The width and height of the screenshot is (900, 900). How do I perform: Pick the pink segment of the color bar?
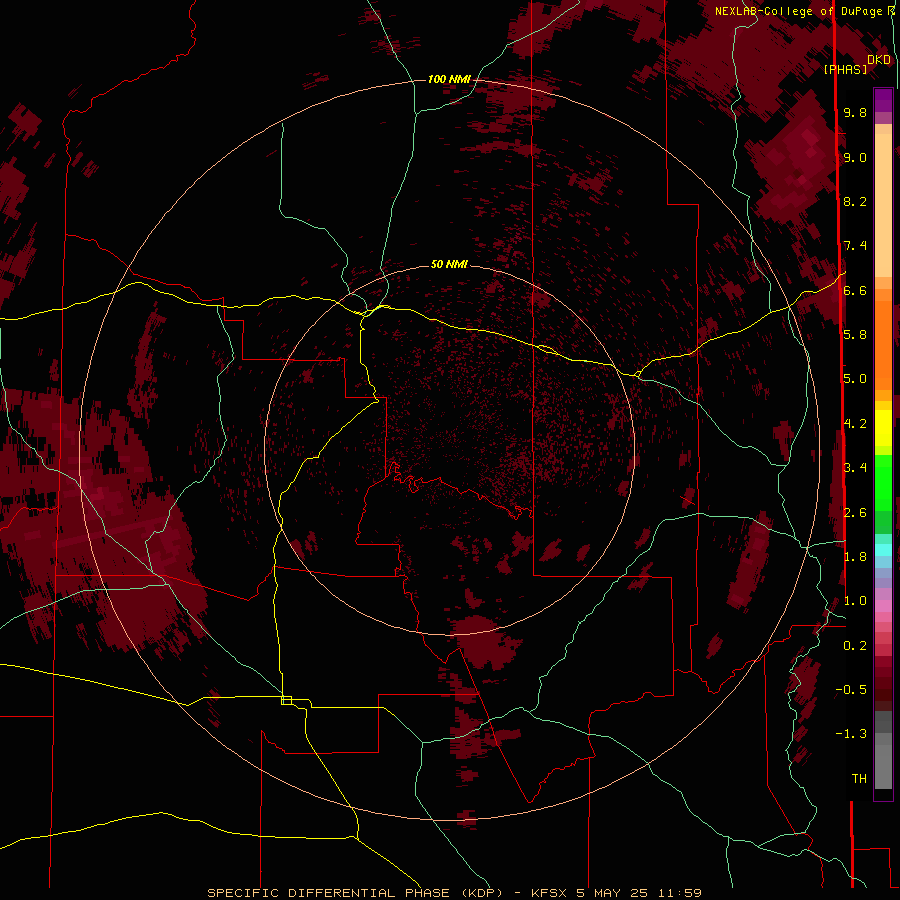(x=883, y=606)
